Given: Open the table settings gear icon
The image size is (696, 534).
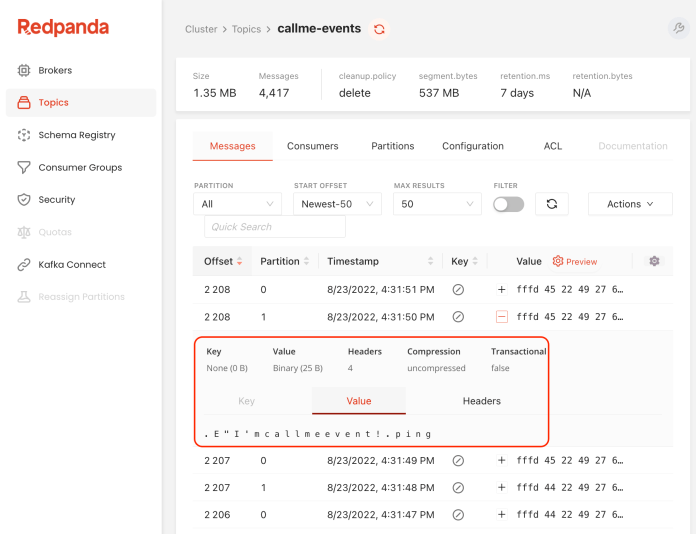Looking at the screenshot, I should (654, 261).
